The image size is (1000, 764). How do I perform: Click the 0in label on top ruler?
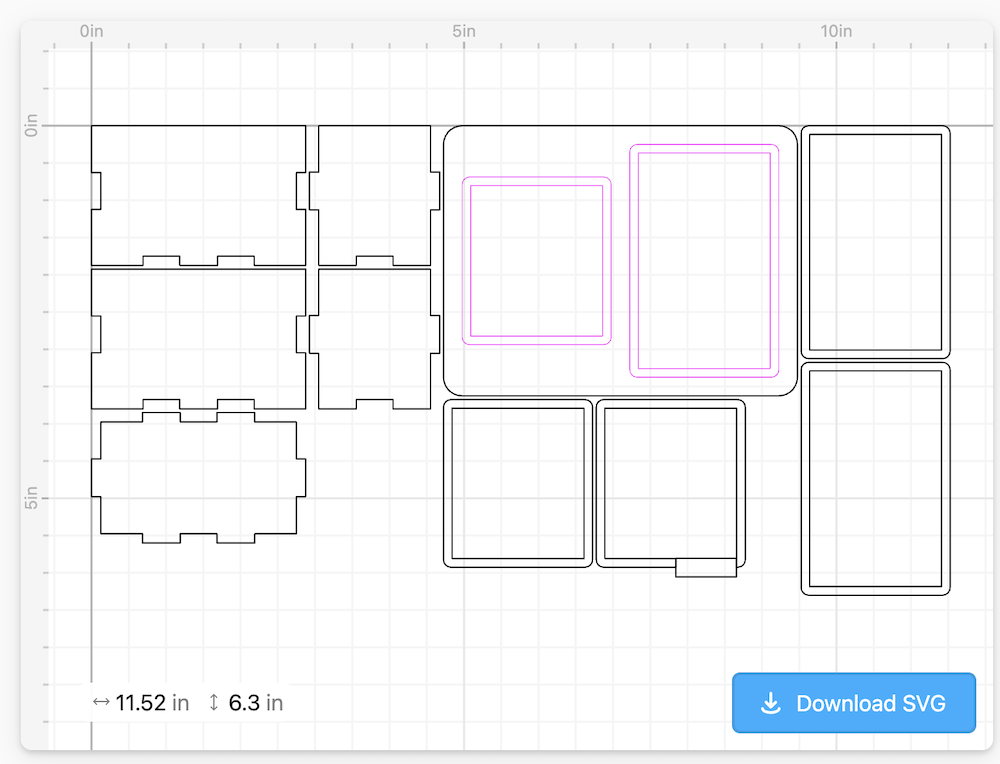click(x=91, y=31)
